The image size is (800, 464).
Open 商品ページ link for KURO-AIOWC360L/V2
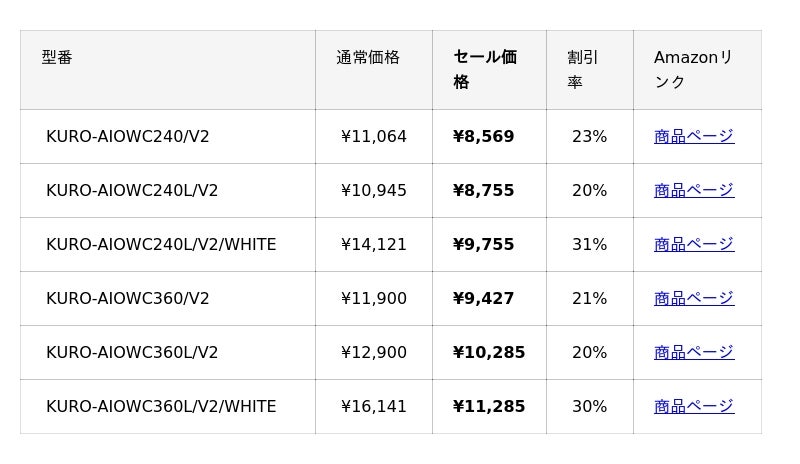(694, 352)
